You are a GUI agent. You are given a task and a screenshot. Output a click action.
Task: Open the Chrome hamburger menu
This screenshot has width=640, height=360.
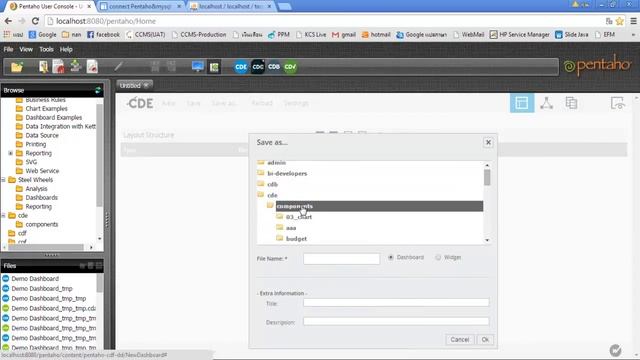coord(633,21)
